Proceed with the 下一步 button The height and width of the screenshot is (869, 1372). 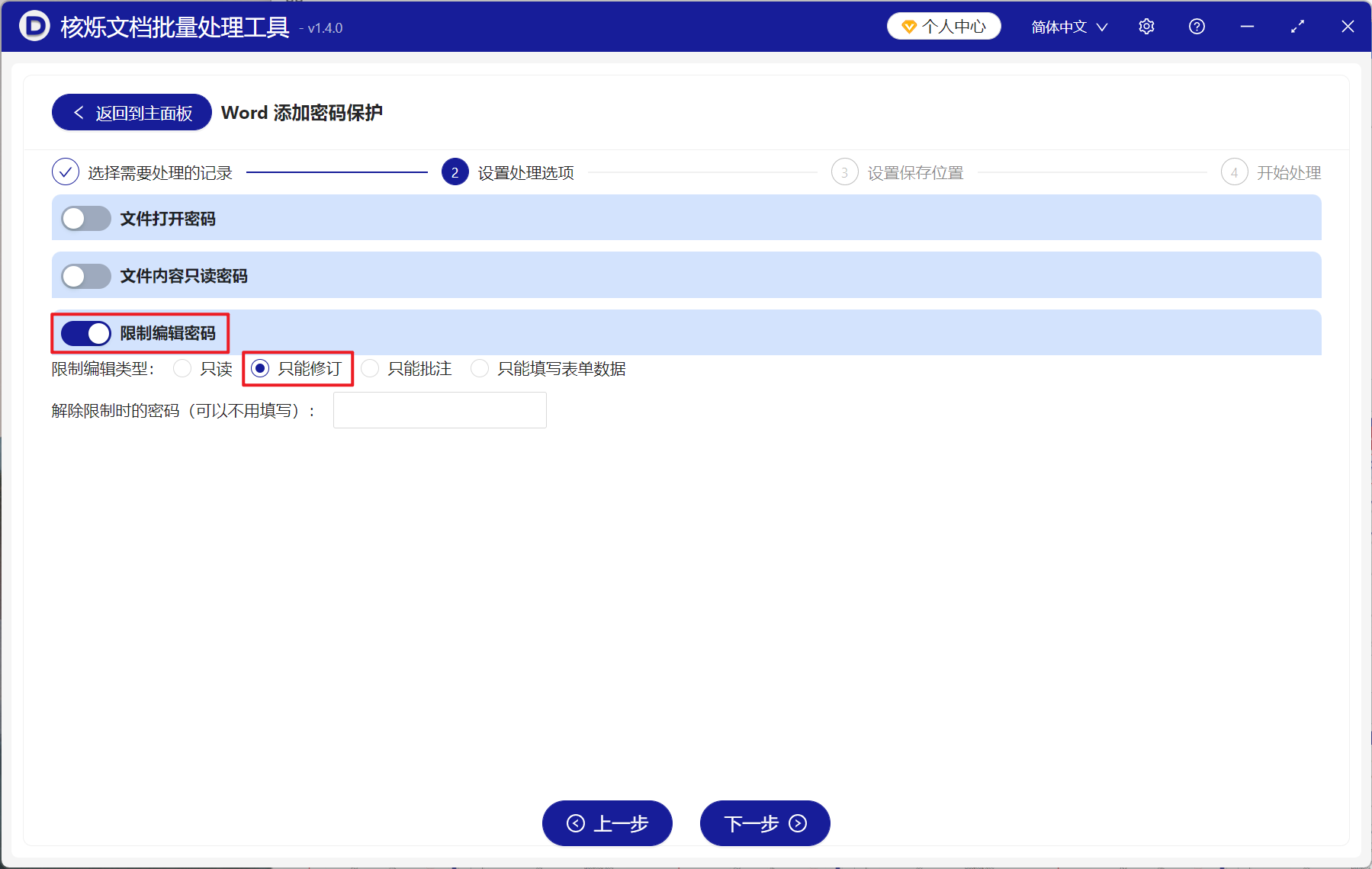pyautogui.click(x=764, y=823)
